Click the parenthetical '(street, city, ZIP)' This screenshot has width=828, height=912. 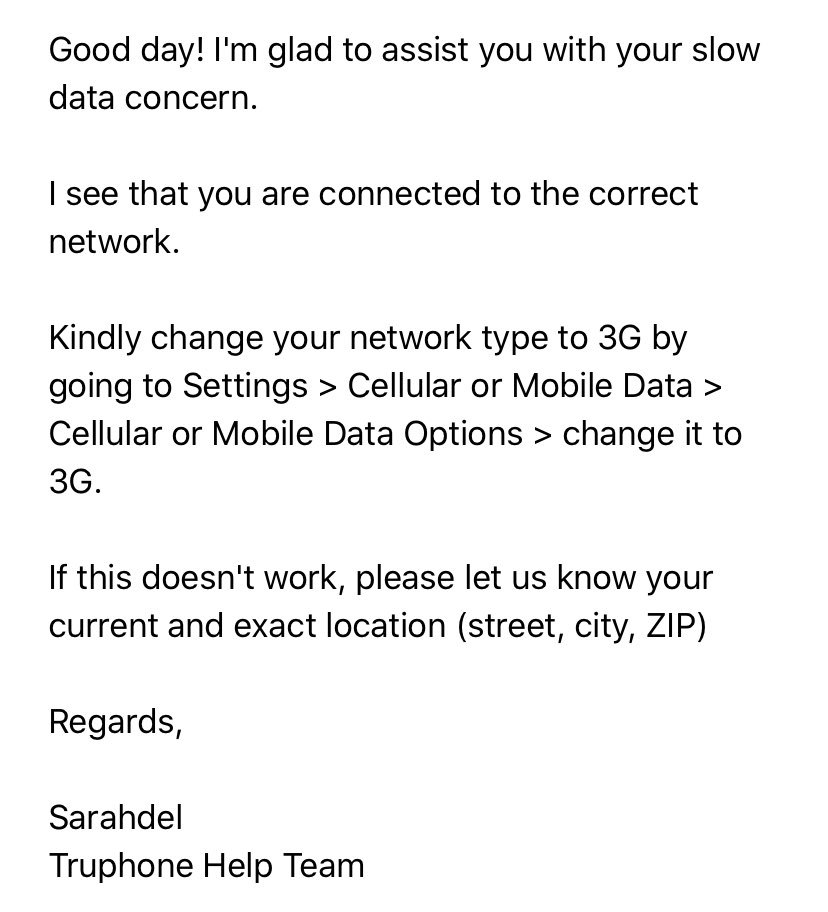[x=582, y=626]
